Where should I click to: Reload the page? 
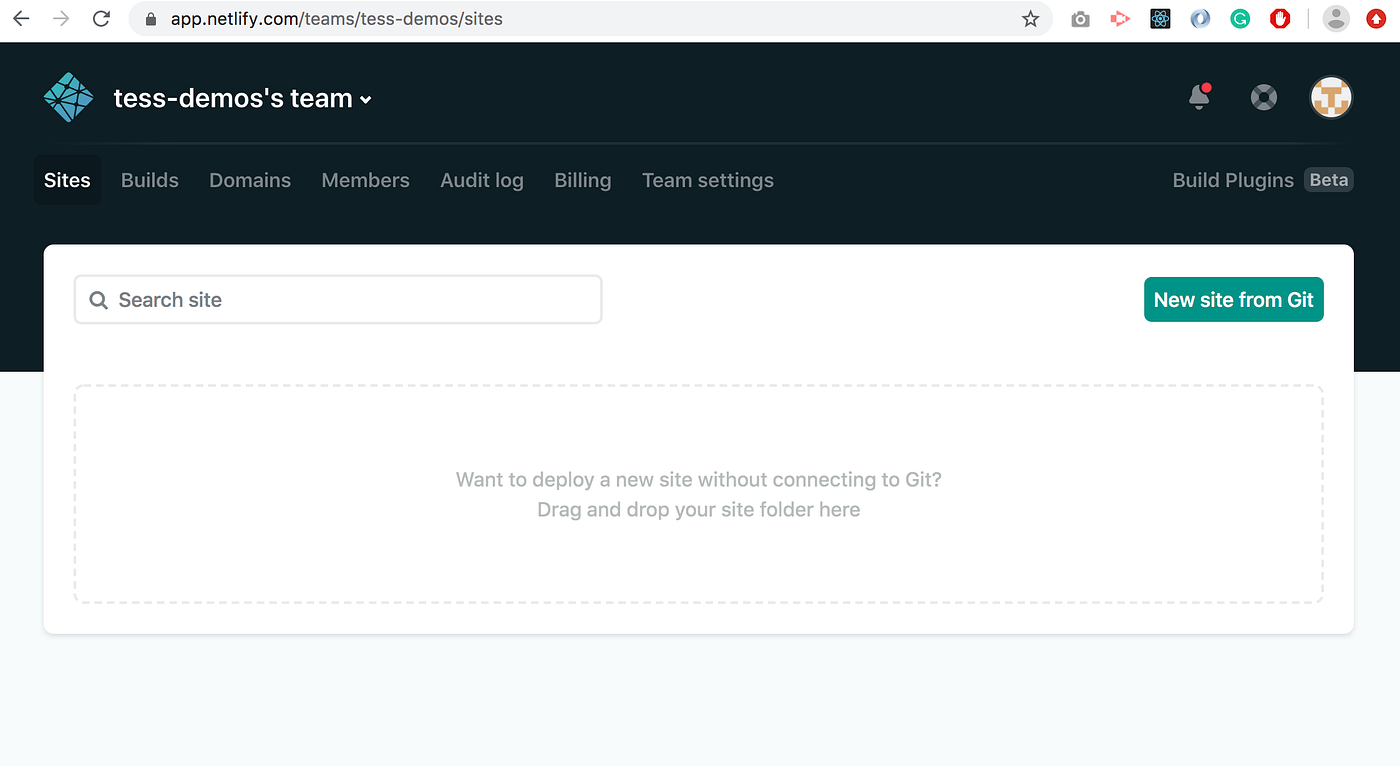[x=101, y=19]
